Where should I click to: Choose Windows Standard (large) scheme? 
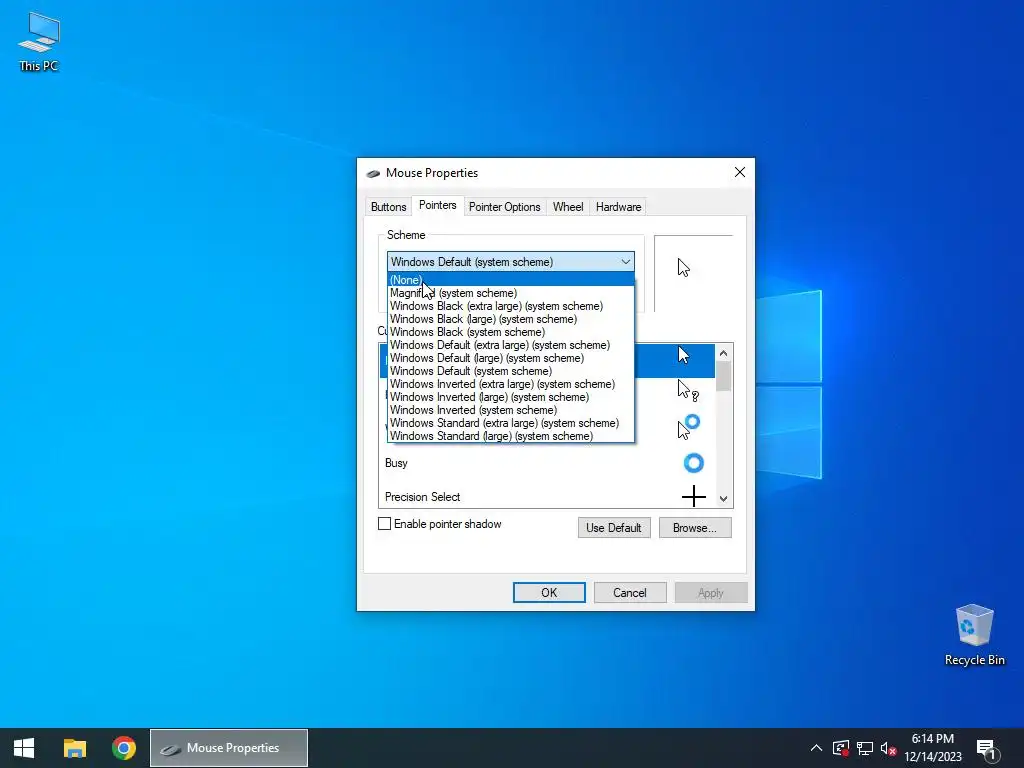tap(511, 436)
